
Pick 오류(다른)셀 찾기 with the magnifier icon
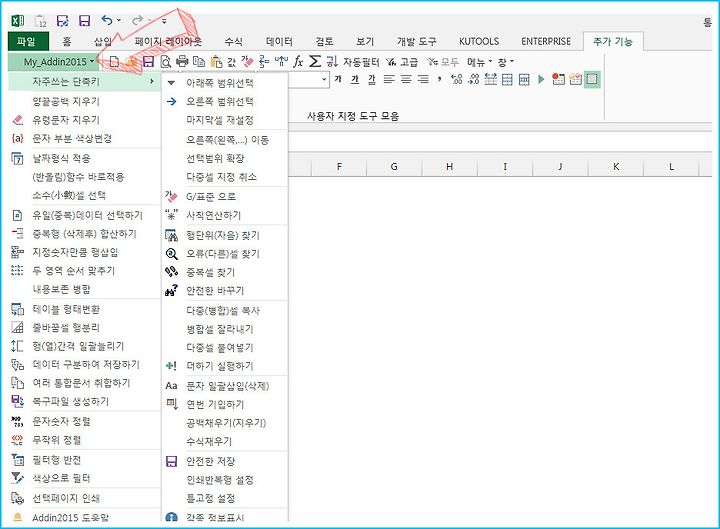click(223, 253)
